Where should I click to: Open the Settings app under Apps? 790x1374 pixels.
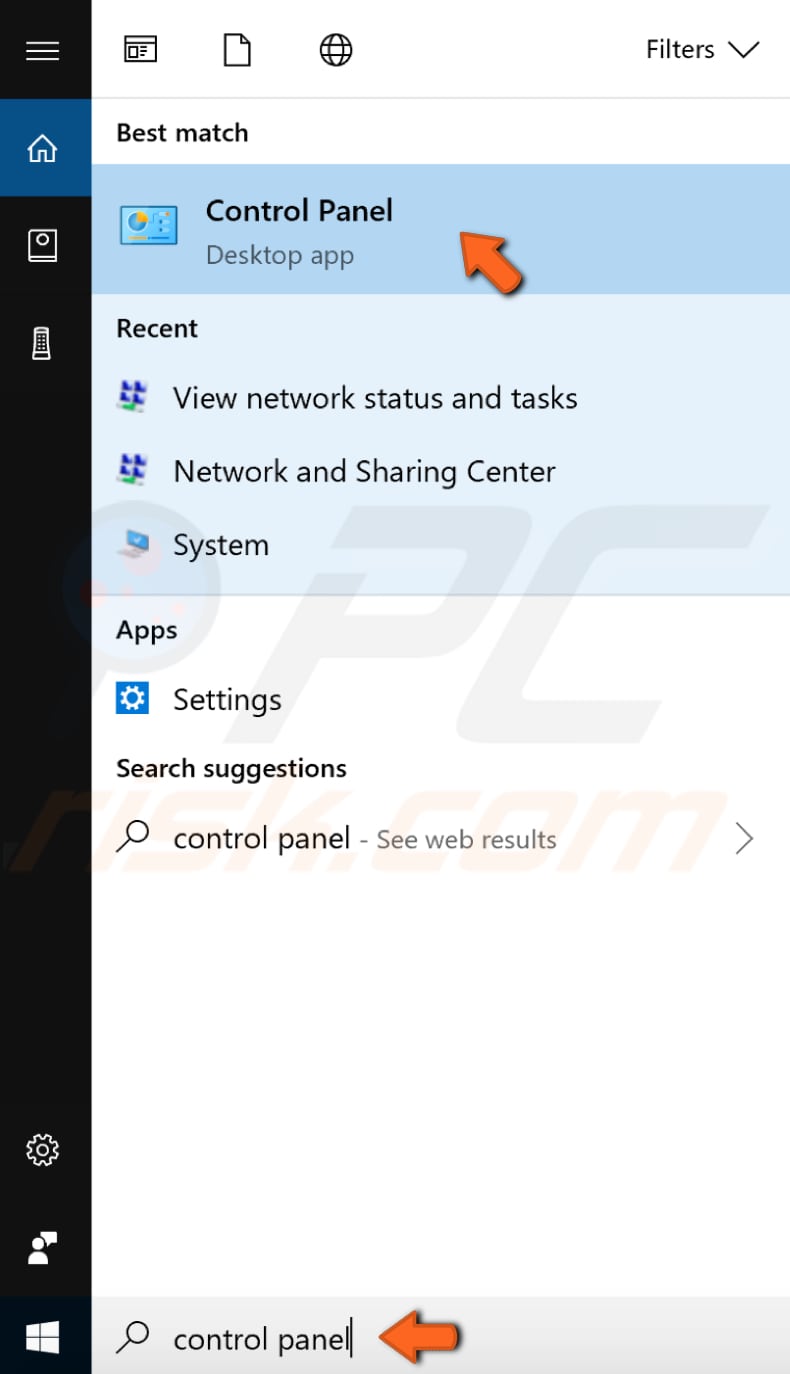click(x=227, y=699)
